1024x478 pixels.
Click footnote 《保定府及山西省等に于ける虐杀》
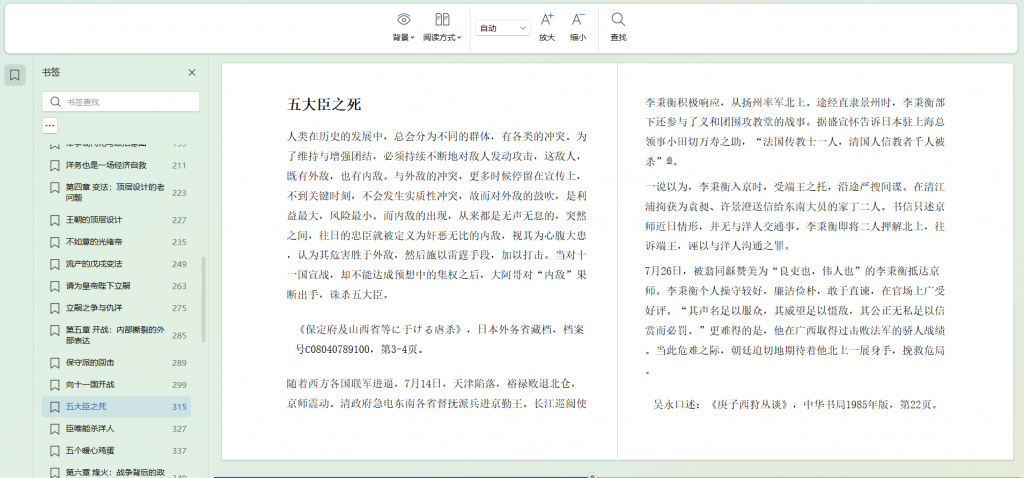(383, 329)
